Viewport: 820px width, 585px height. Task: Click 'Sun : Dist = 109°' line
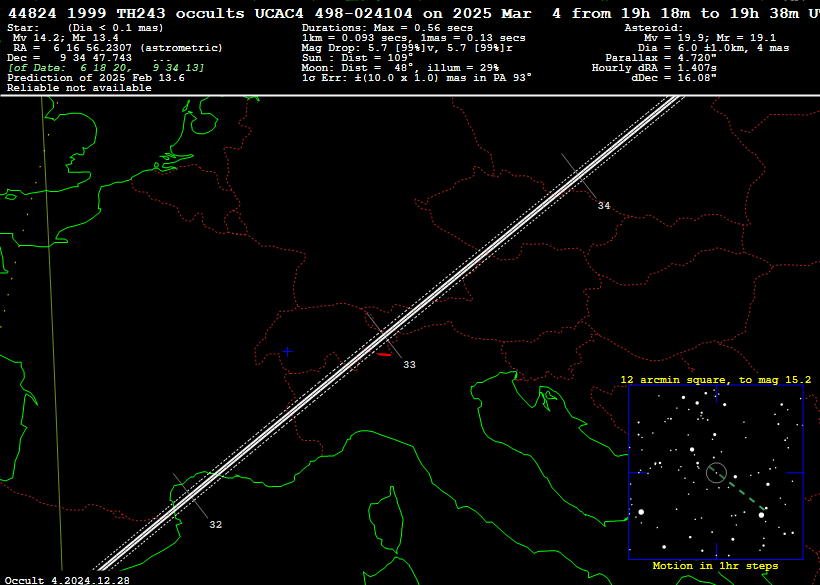(357, 58)
